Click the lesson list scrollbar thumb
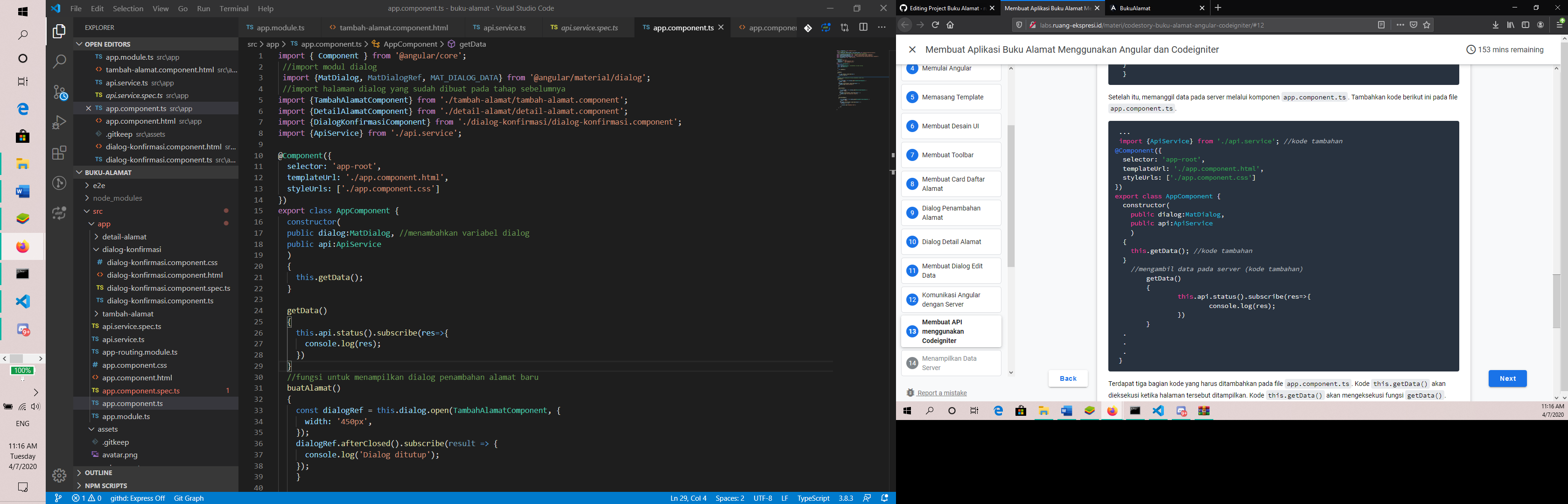 pyautogui.click(x=1011, y=196)
